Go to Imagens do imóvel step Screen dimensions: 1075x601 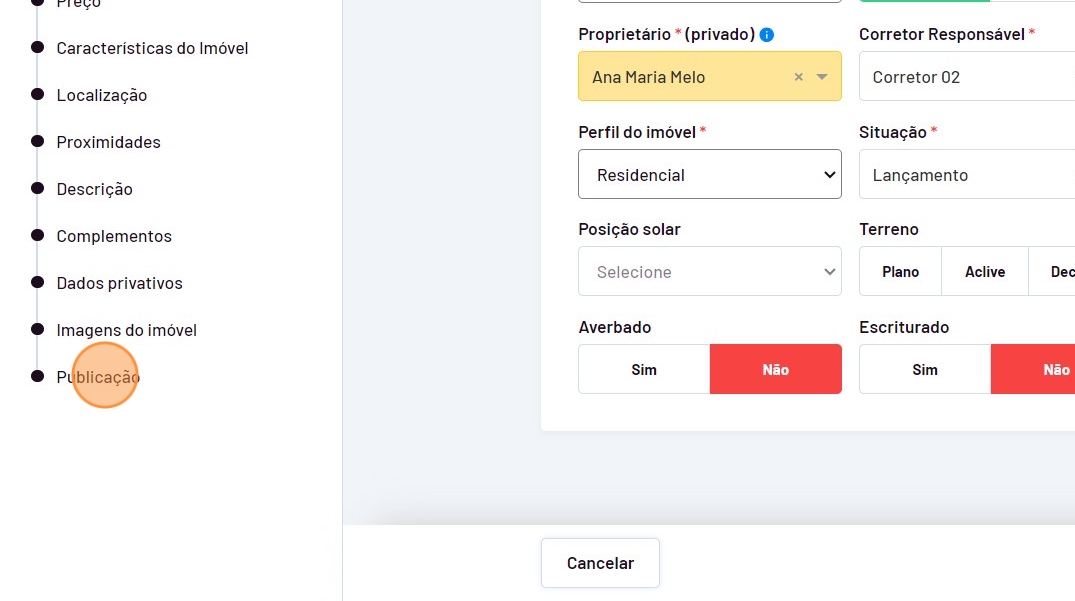pyautogui.click(x=126, y=330)
